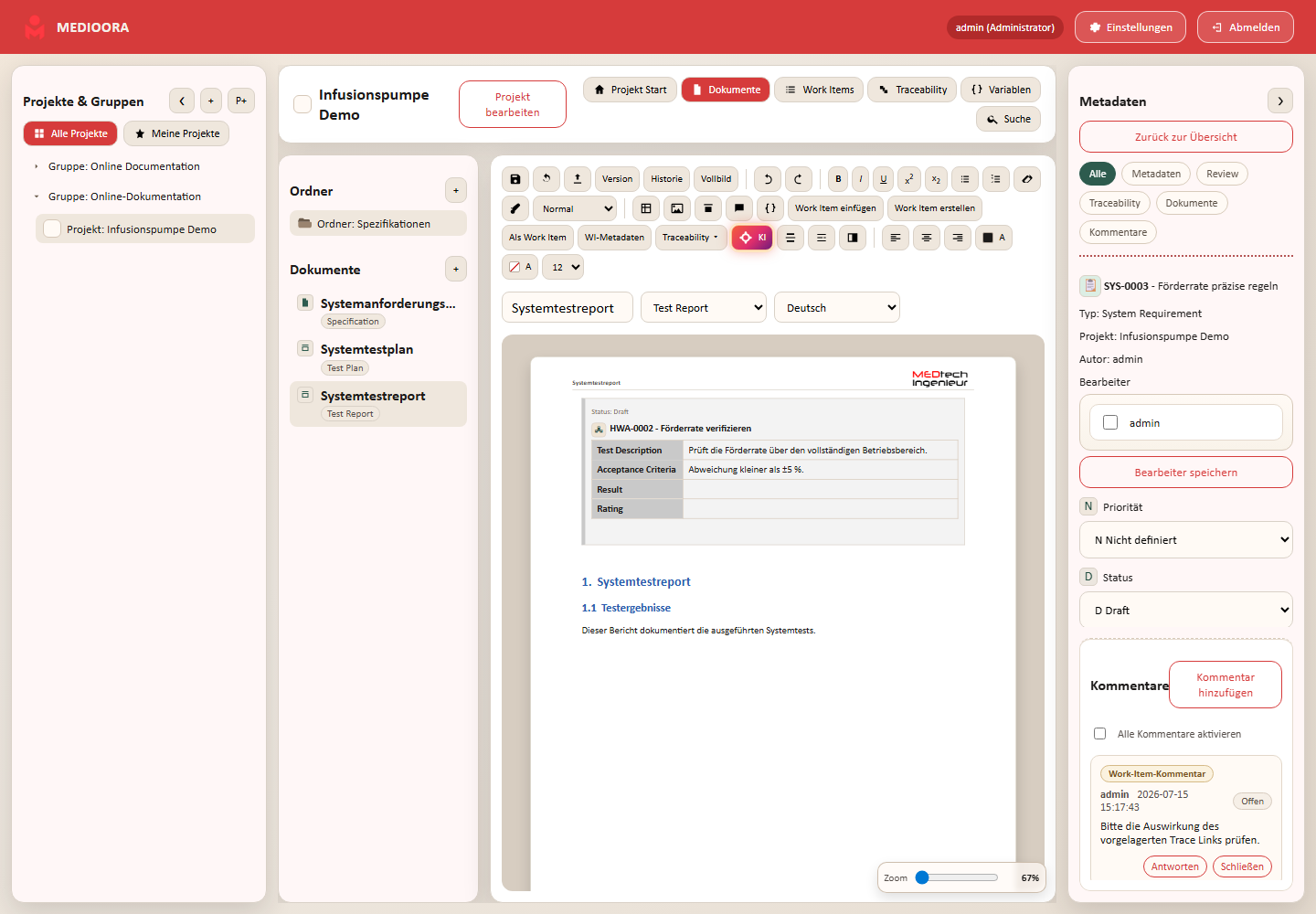Image resolution: width=1316 pixels, height=914 pixels.
Task: Add new document with Dokumente plus button
Action: pos(455,269)
